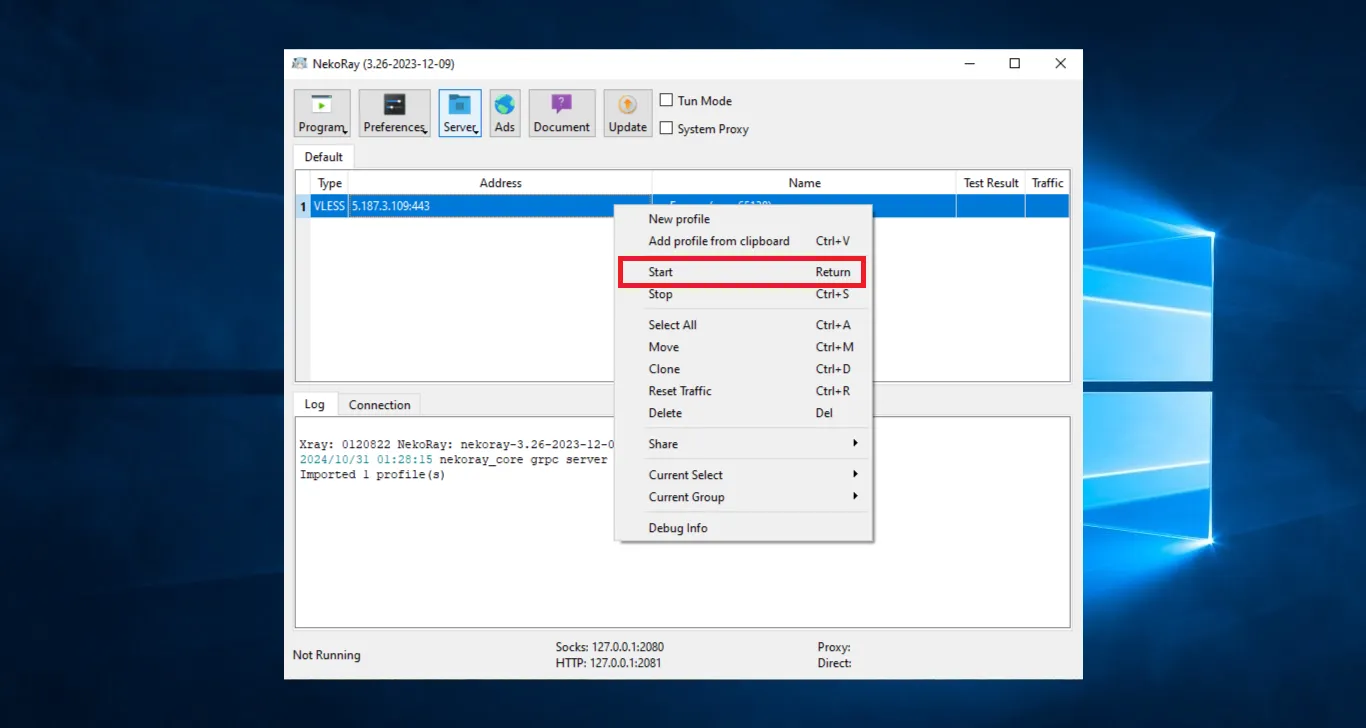Expand the Current Select submenu
Viewport: 1366px width, 728px height.
(744, 475)
